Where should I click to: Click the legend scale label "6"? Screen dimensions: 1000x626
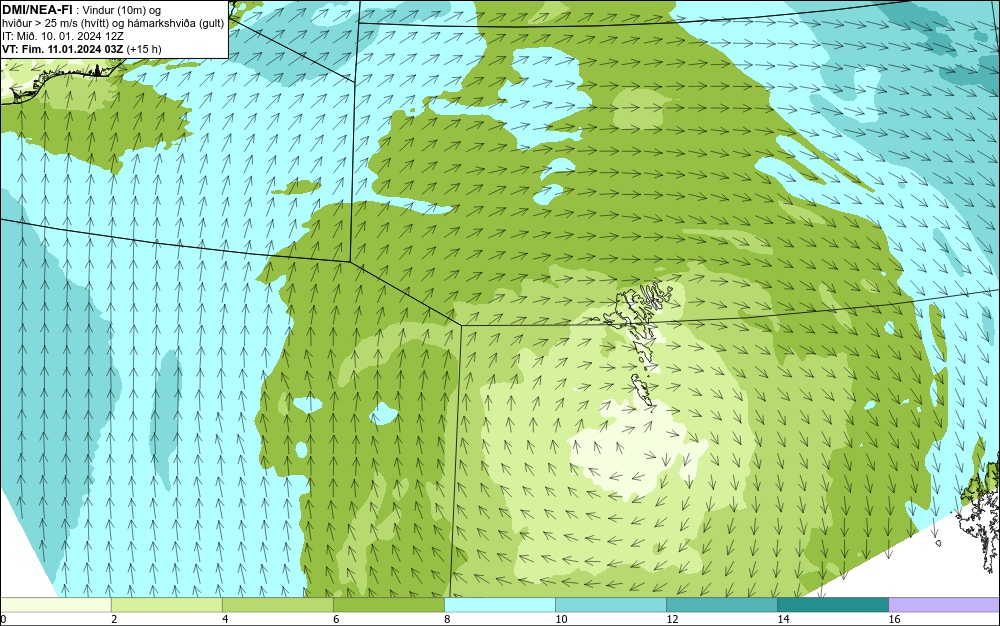(x=336, y=619)
